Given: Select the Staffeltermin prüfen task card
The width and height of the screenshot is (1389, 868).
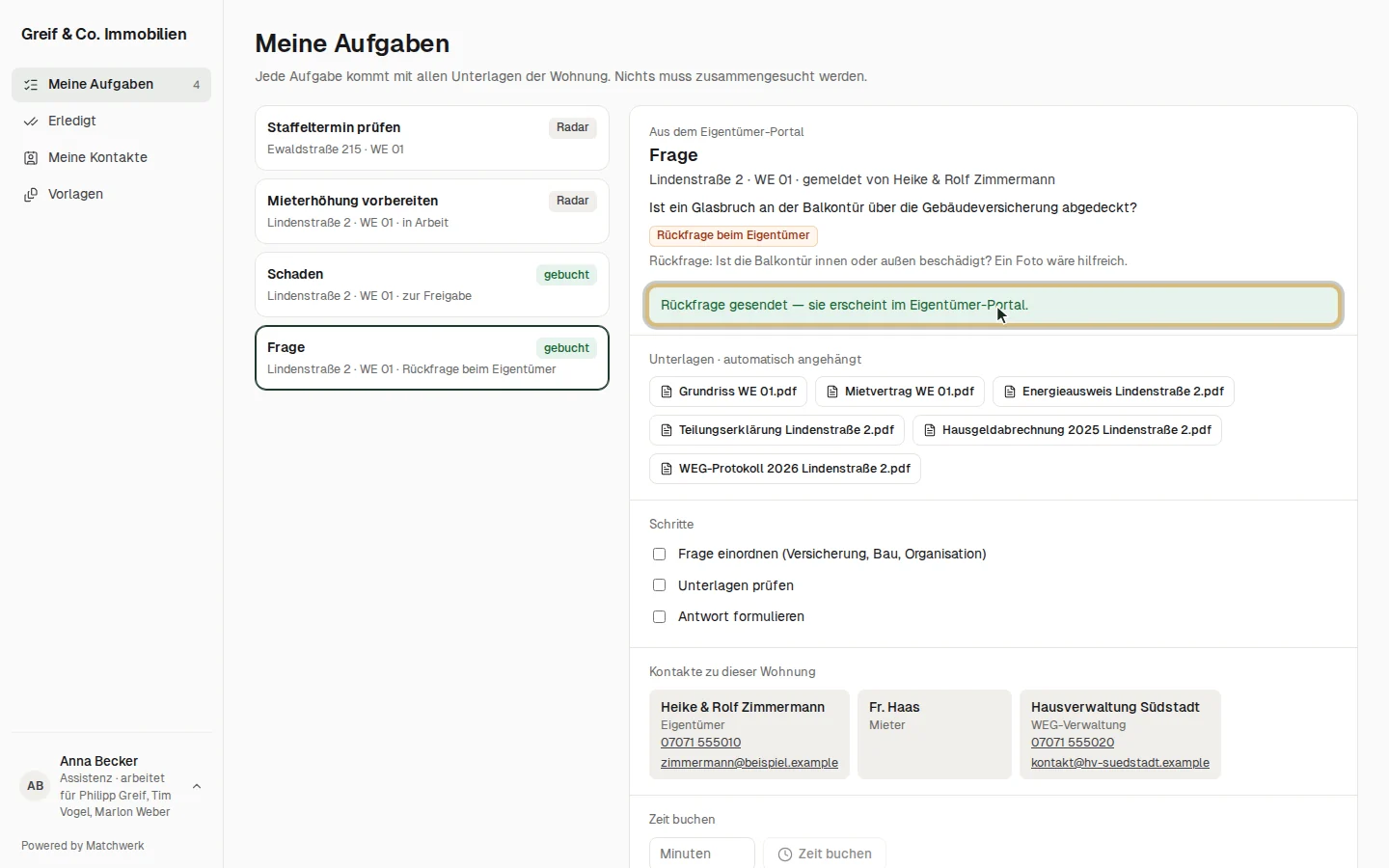Looking at the screenshot, I should (432, 138).
